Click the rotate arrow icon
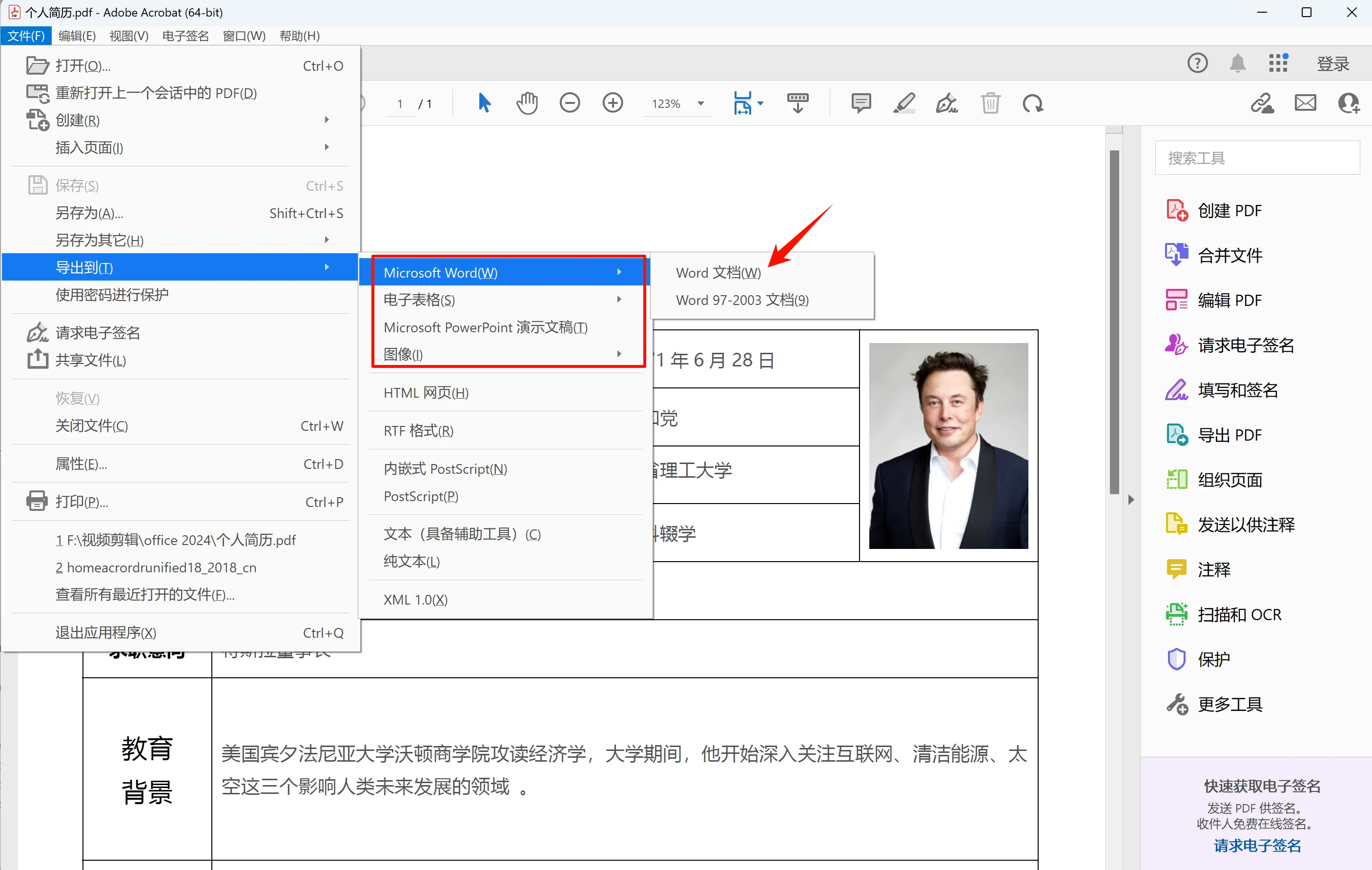 pyautogui.click(x=1032, y=103)
